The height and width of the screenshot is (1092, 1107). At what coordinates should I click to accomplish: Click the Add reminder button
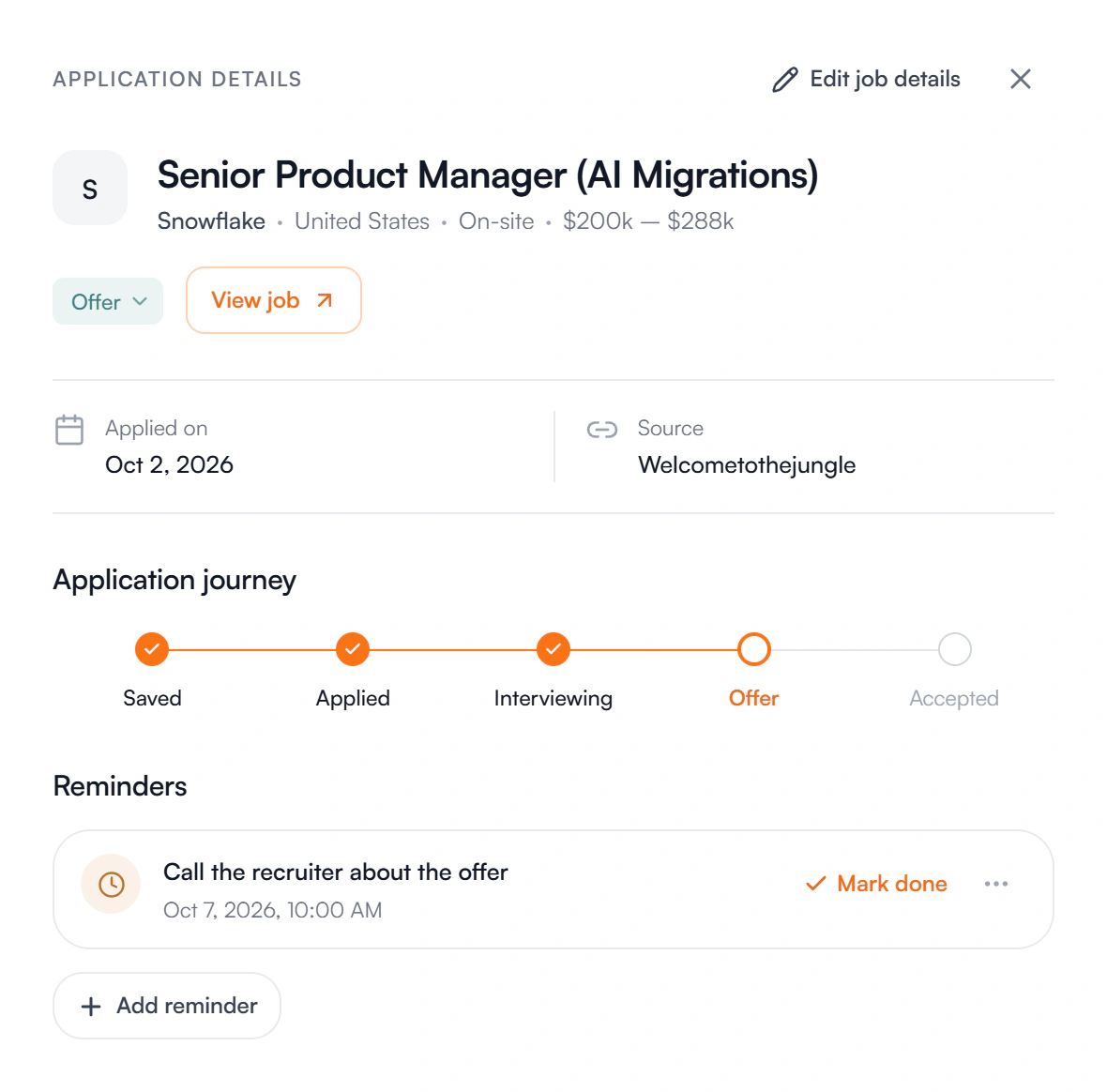coord(167,1006)
